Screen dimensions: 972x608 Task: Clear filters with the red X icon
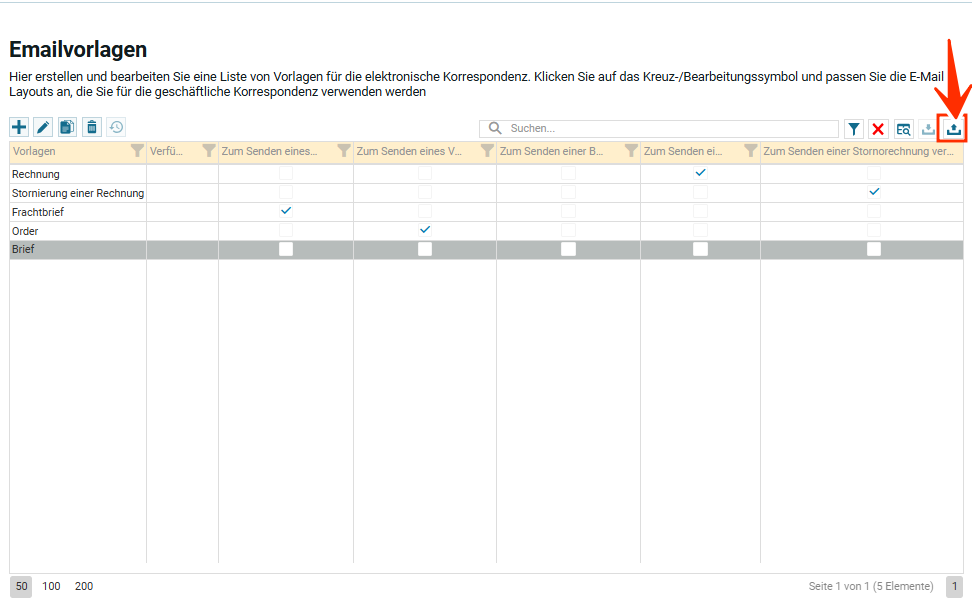pos(878,129)
